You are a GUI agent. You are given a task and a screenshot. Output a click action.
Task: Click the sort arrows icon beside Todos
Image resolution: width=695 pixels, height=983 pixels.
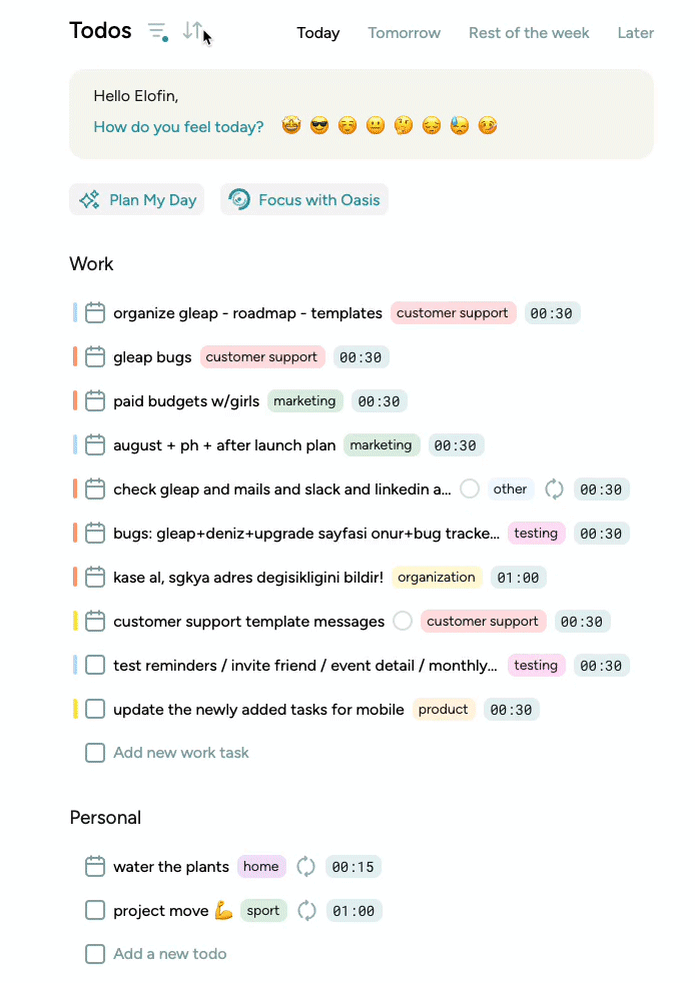[192, 30]
